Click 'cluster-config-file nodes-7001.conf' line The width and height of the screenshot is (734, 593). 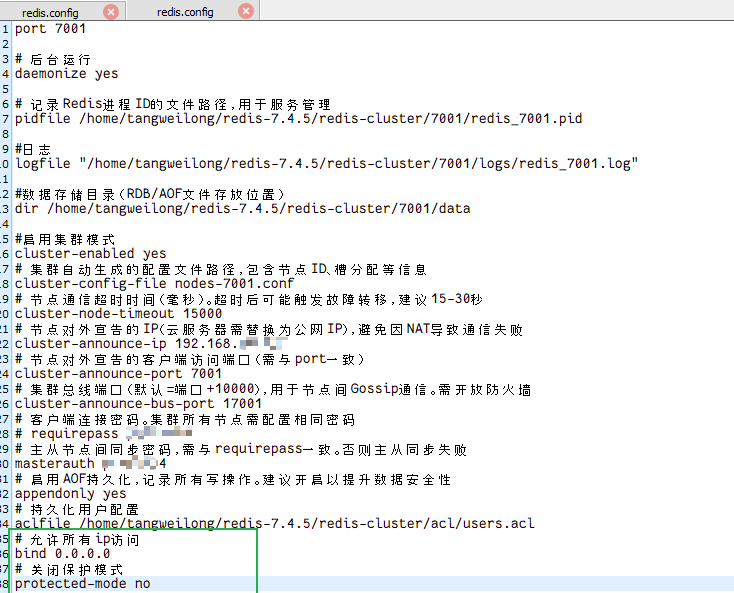tap(154, 283)
